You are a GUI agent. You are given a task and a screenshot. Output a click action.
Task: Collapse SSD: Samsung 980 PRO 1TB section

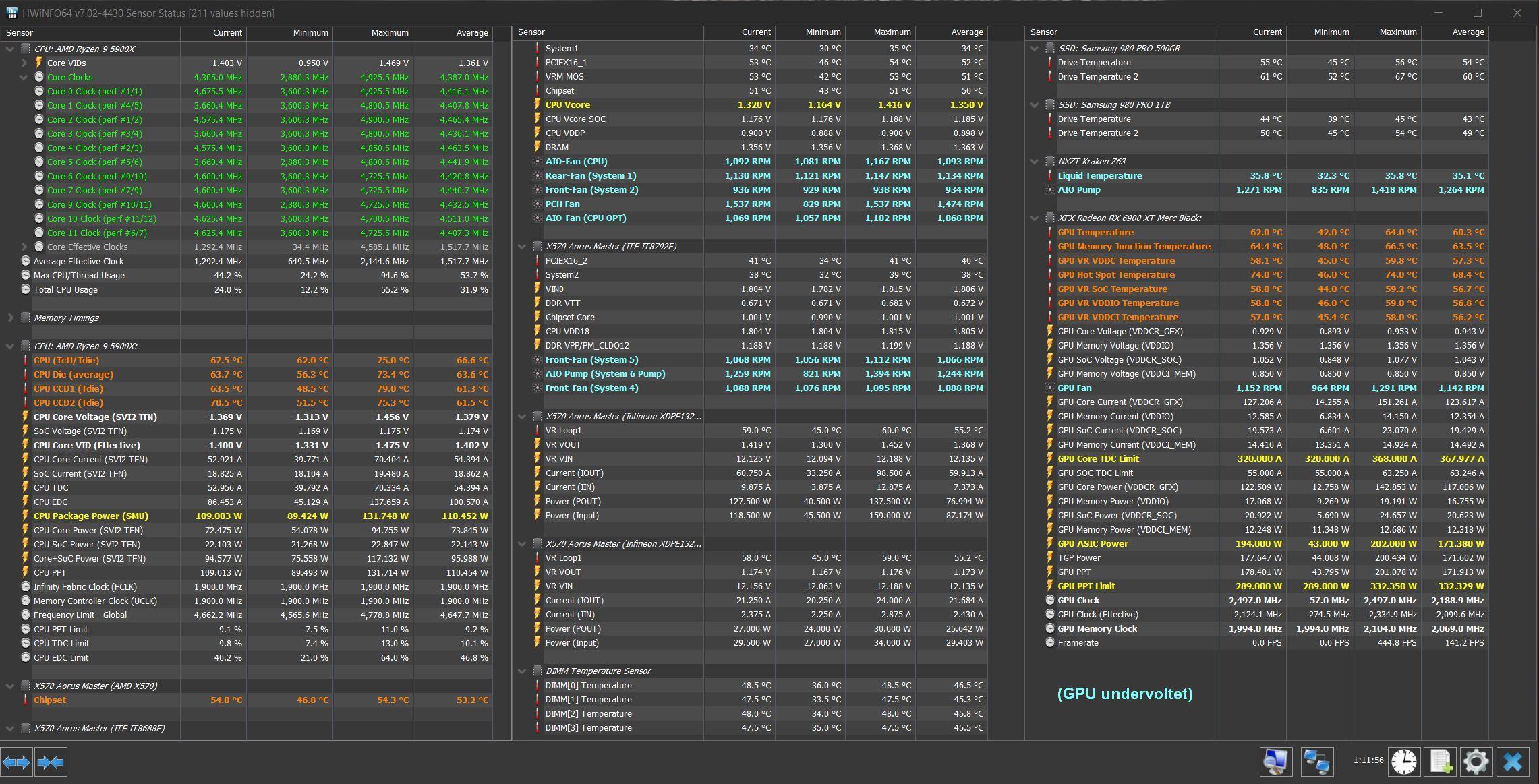(1034, 104)
